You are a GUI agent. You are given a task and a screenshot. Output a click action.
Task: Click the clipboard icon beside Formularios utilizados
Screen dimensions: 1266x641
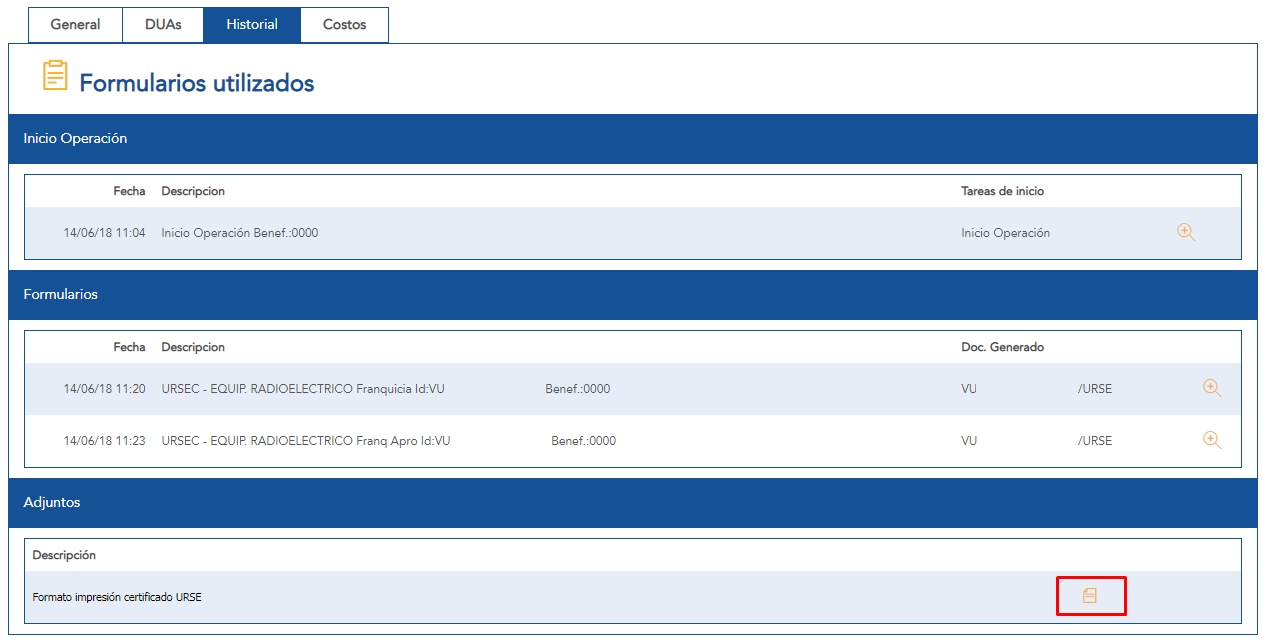56,76
